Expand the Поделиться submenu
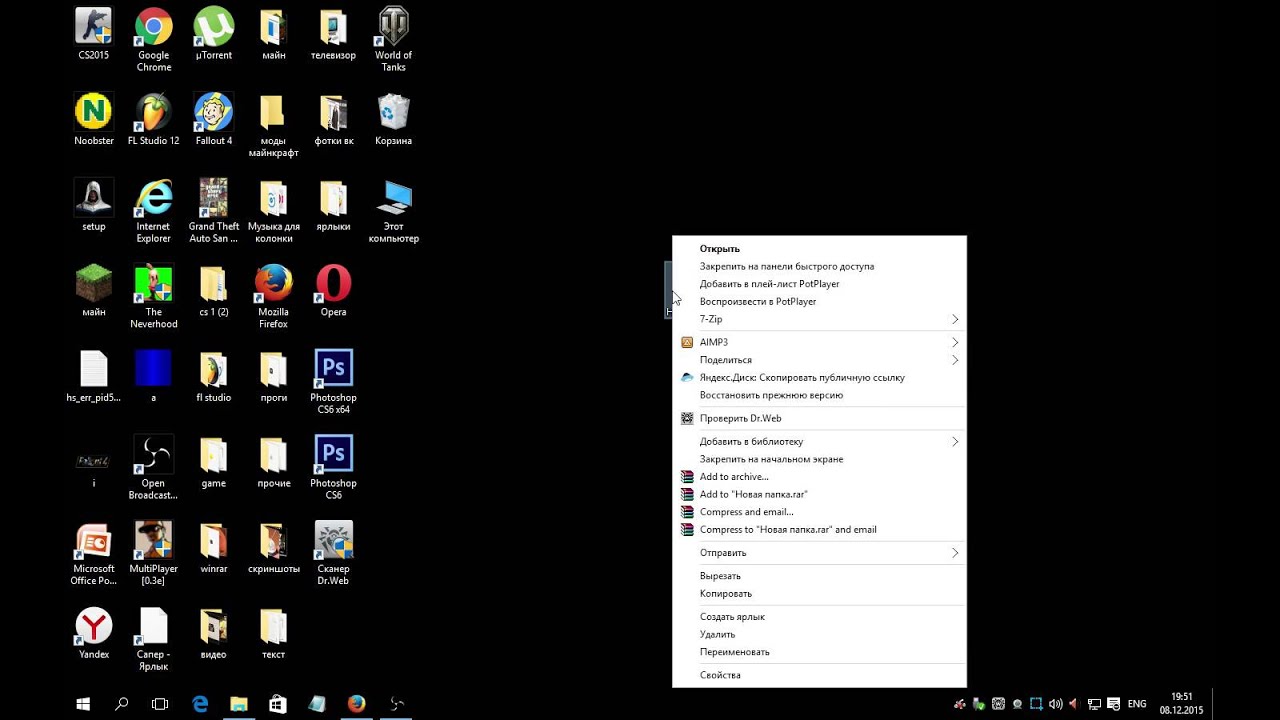The height and width of the screenshot is (720, 1280). 819,360
